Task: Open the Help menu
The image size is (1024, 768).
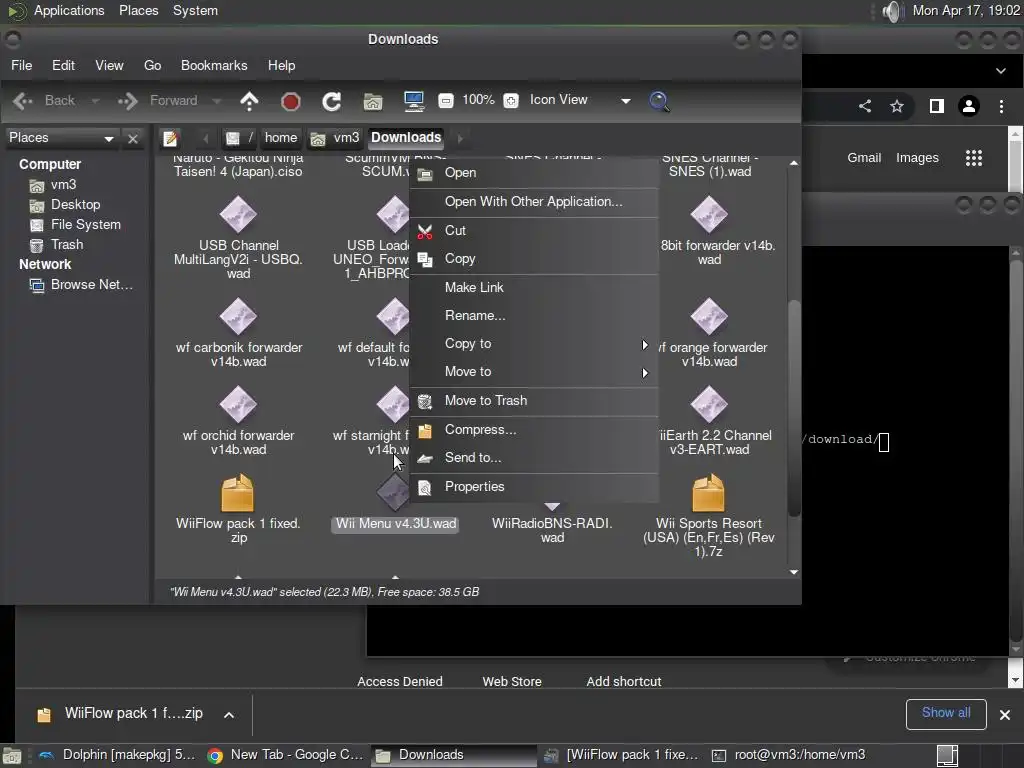Action: pos(281,65)
